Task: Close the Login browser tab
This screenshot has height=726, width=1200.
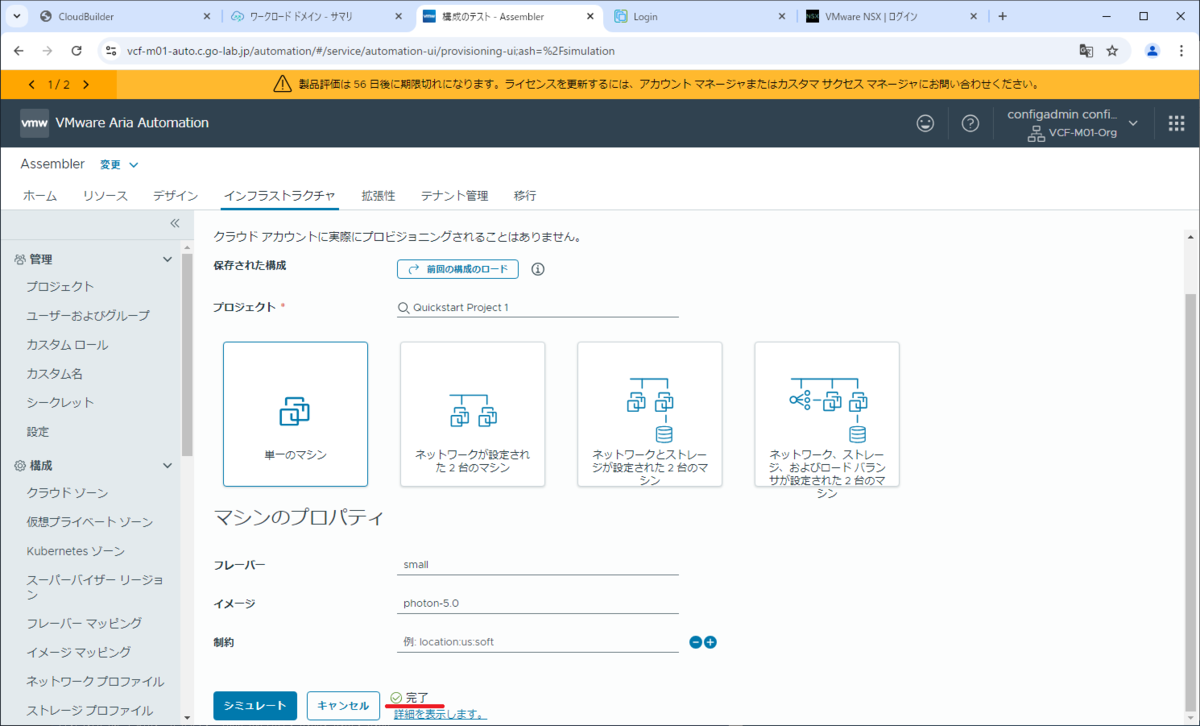Action: [x=783, y=16]
